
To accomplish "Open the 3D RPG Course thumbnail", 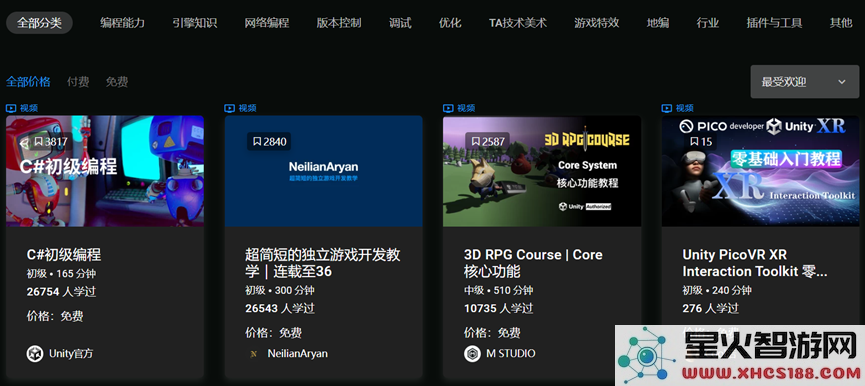I will click(x=542, y=171).
